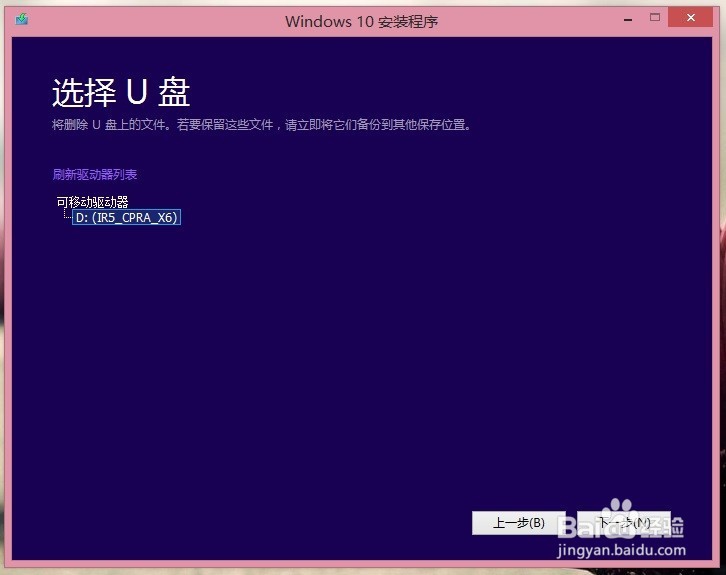Image resolution: width=726 pixels, height=575 pixels.
Task: Minimize the Windows 10 安装程序 window
Action: pos(628,19)
